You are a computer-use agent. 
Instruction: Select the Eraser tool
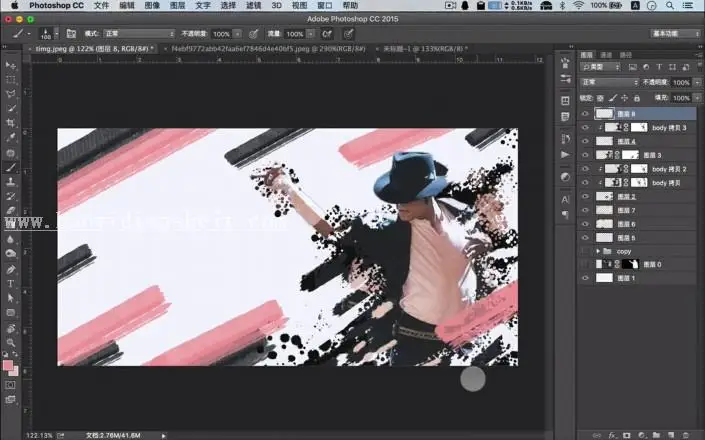pyautogui.click(x=10, y=210)
